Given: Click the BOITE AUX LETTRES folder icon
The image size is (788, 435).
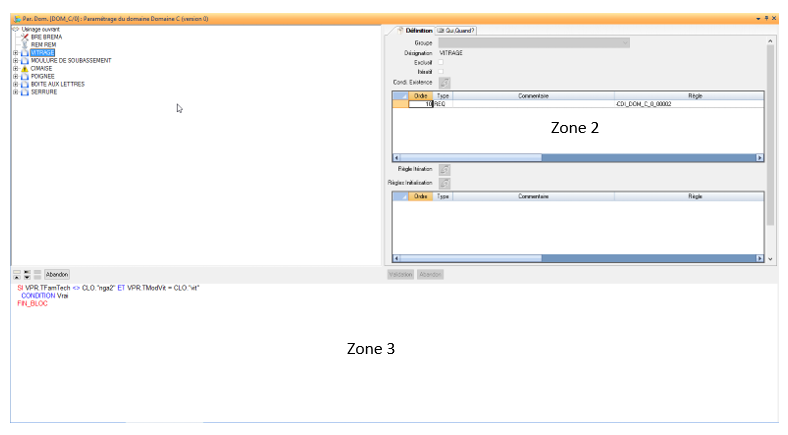Looking at the screenshot, I should coord(24,83).
